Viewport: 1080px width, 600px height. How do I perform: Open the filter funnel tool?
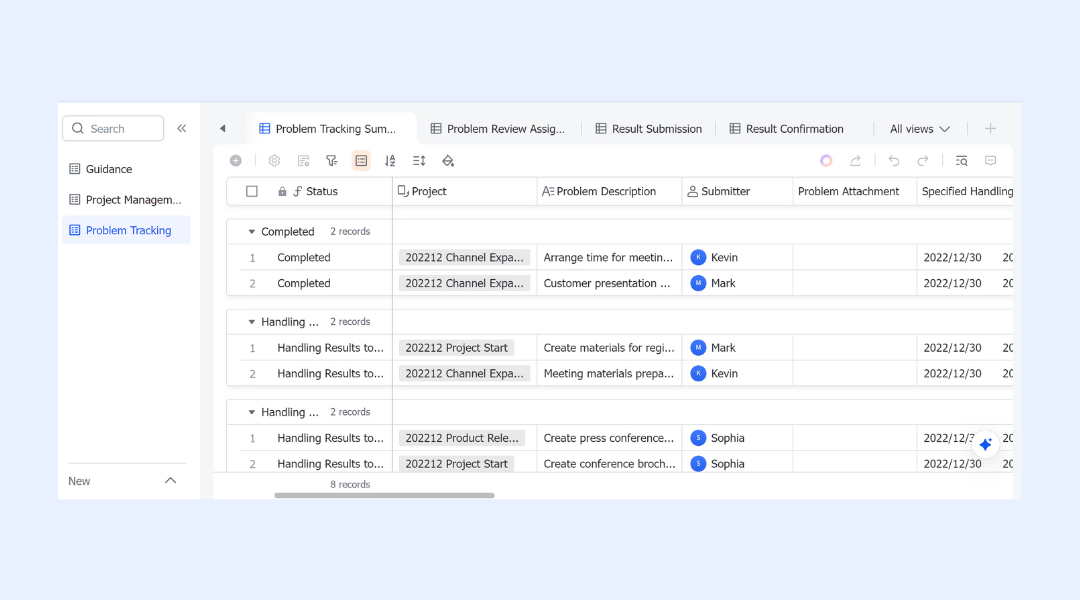(332, 161)
